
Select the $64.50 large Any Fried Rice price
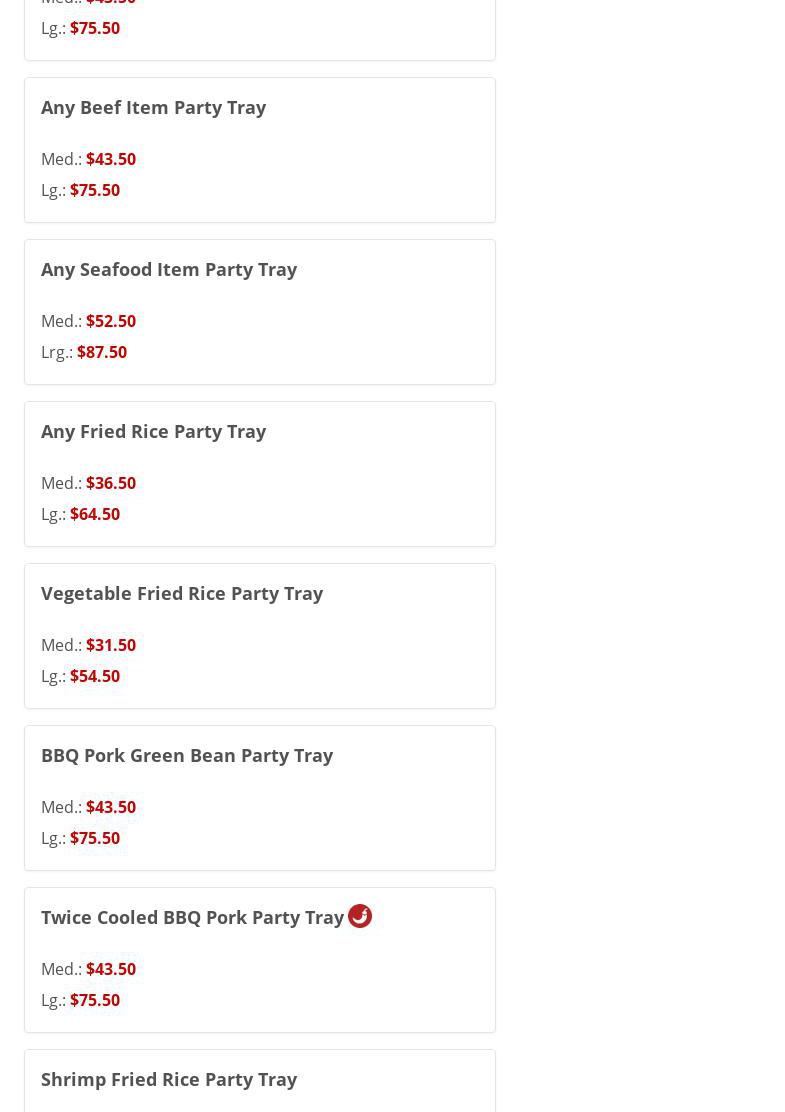95,514
